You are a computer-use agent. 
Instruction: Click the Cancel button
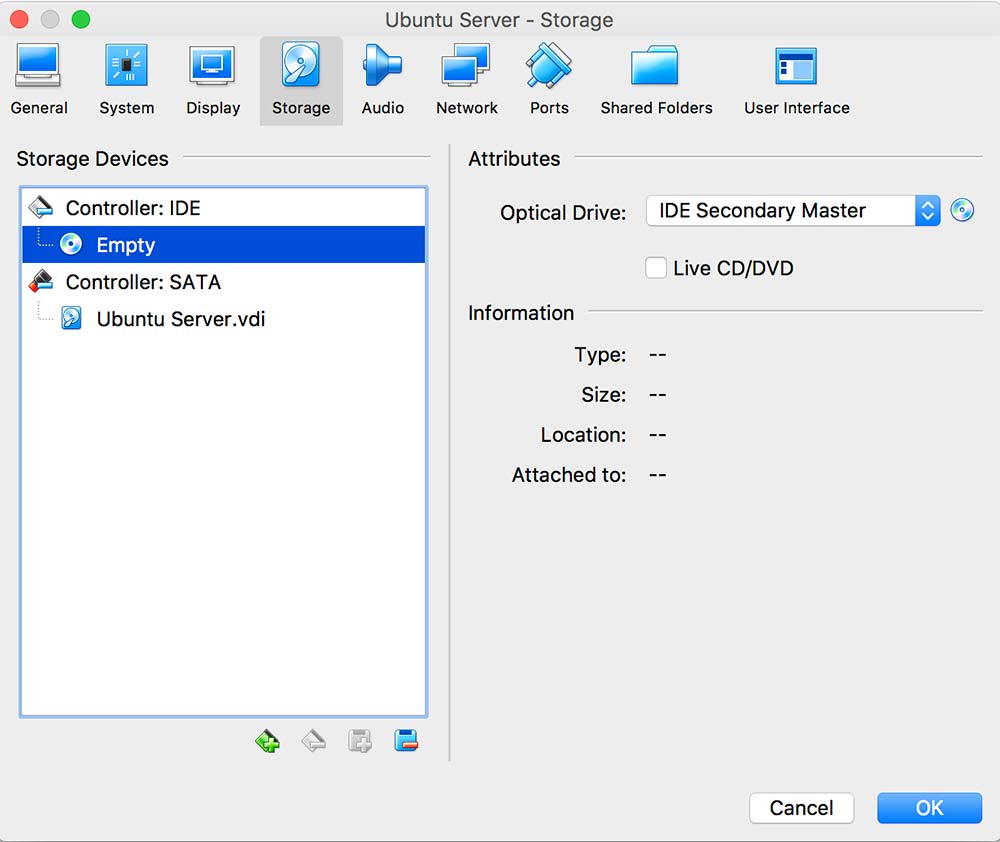click(801, 808)
